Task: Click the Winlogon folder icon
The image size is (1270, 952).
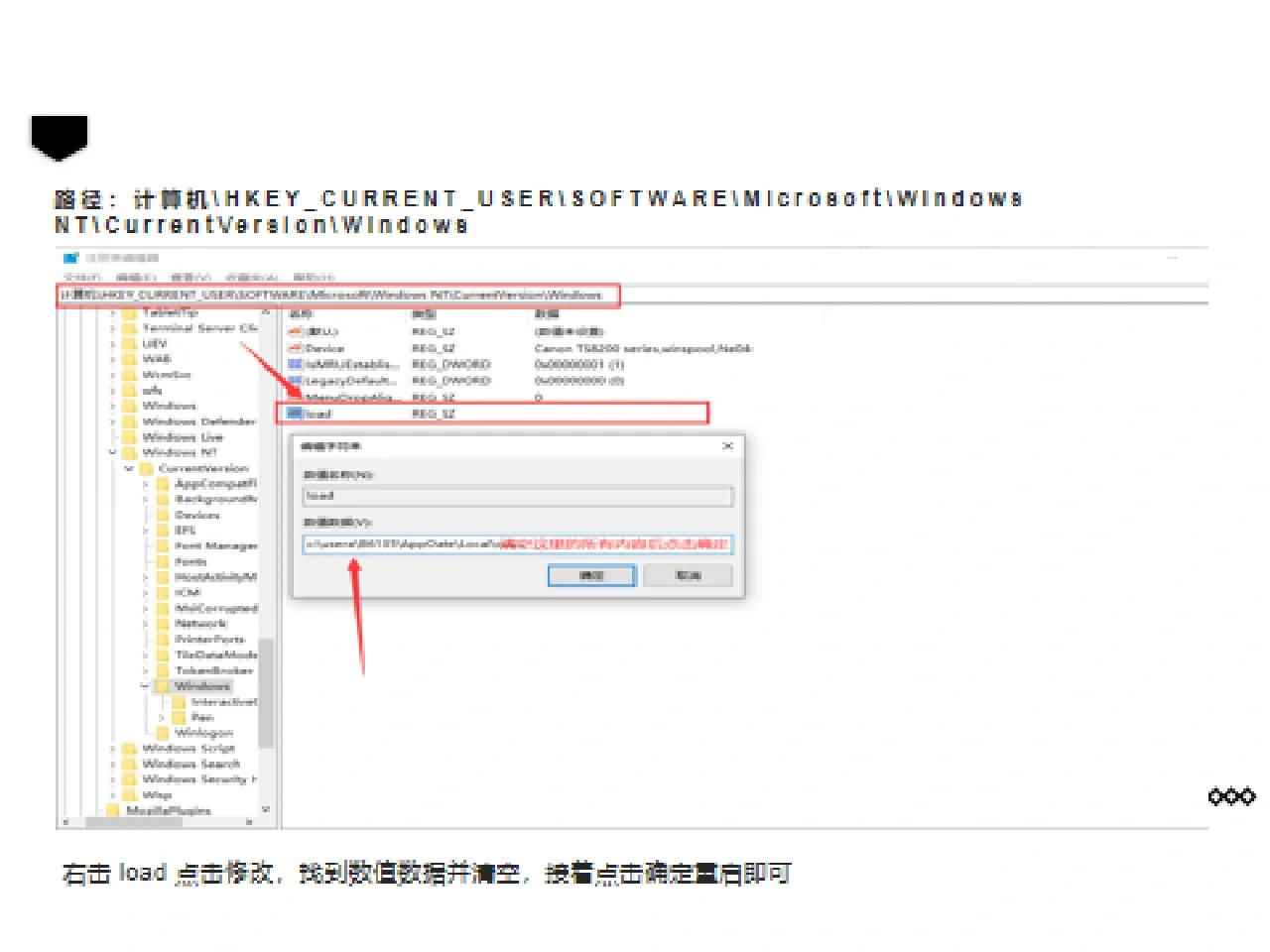Action: coord(163,733)
